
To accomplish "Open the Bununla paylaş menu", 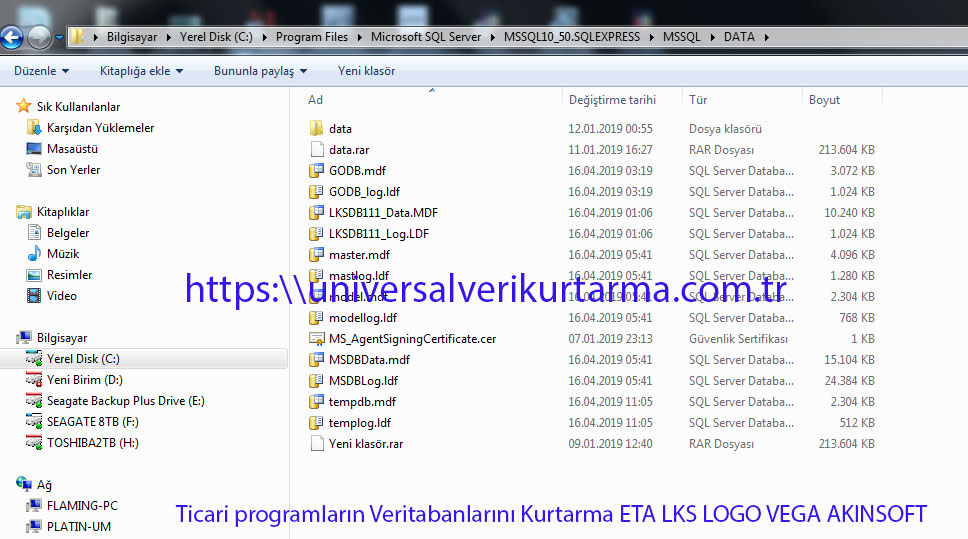I will click(x=261, y=71).
